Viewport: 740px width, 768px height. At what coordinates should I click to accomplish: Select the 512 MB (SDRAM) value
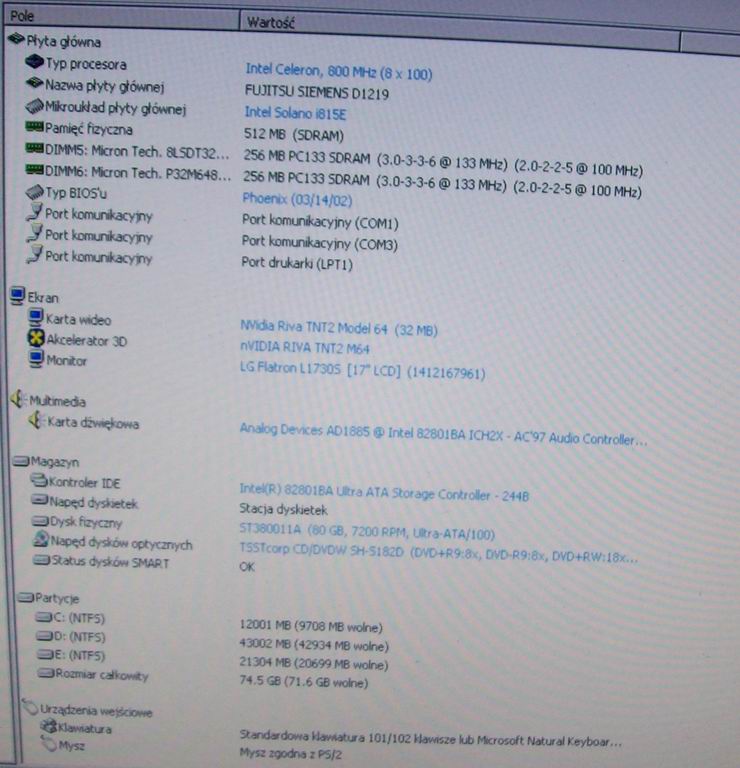pos(294,134)
